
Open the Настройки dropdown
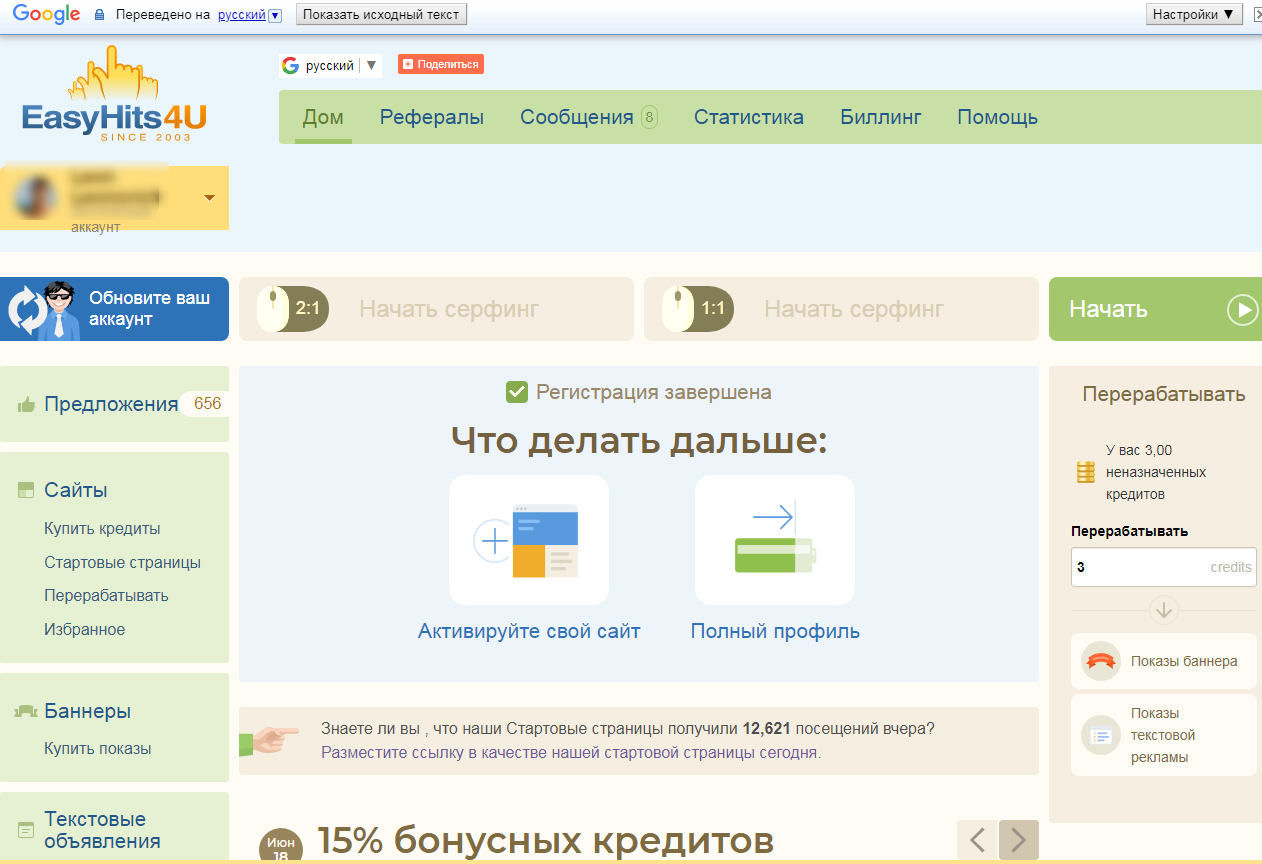tap(1193, 14)
